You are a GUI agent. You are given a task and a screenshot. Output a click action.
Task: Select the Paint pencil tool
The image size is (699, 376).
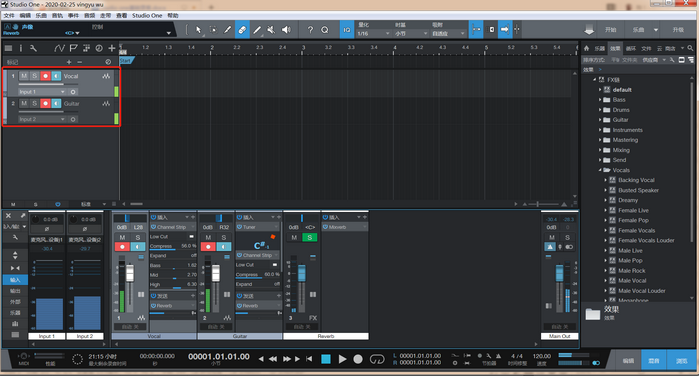[227, 30]
